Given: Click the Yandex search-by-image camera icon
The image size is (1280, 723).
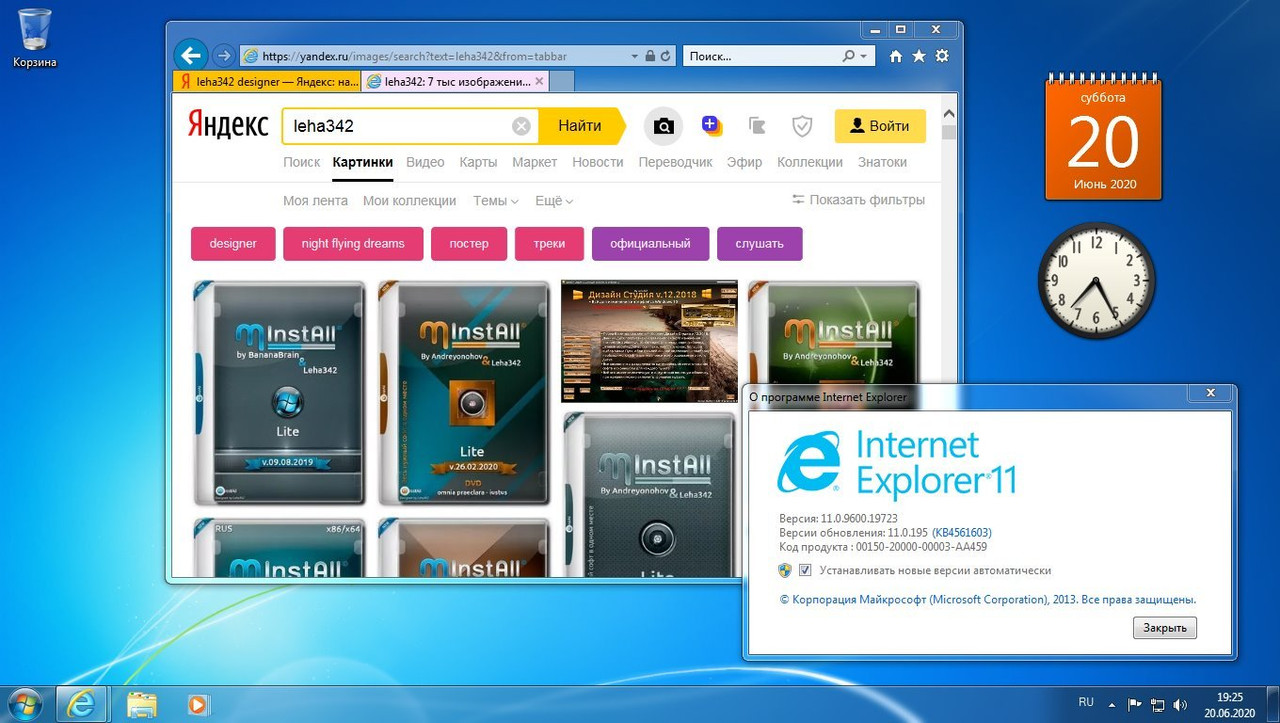Looking at the screenshot, I should pos(662,126).
